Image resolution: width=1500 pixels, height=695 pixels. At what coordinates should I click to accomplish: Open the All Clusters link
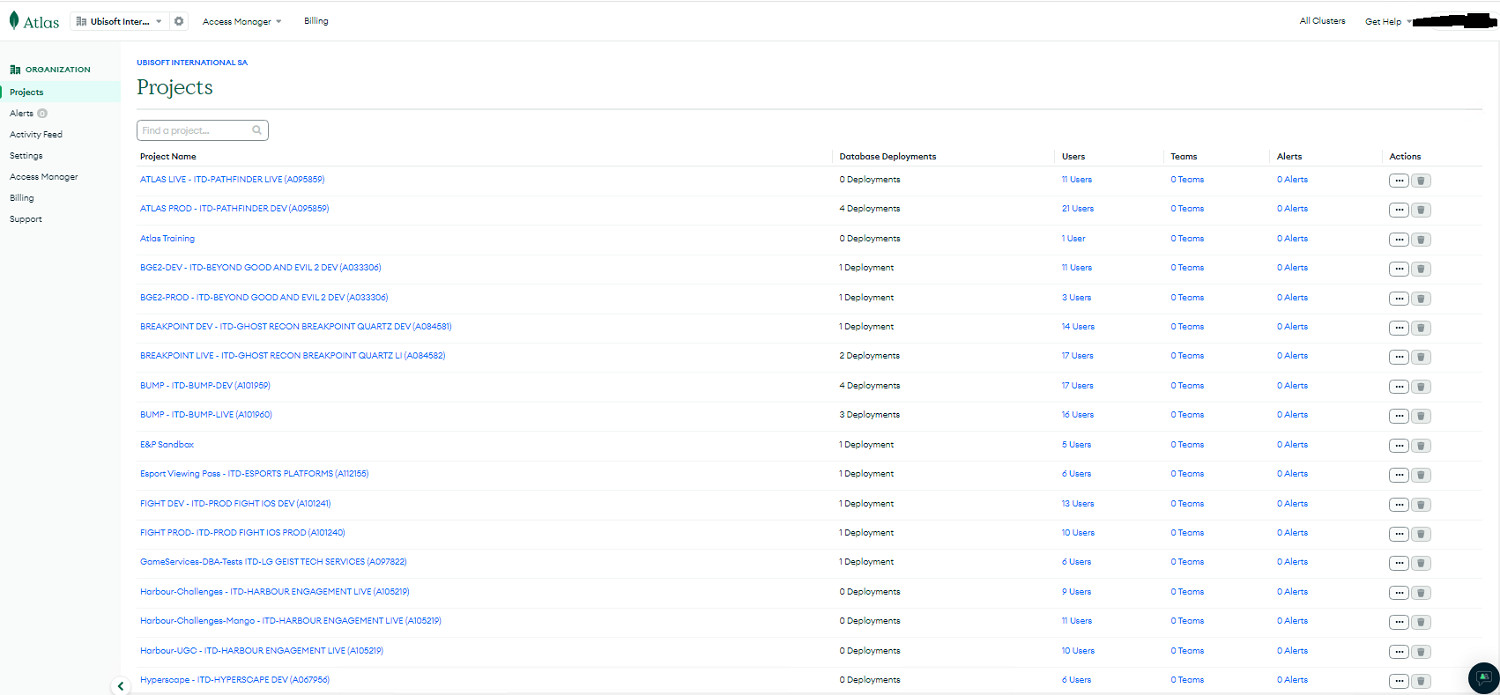click(x=1322, y=21)
